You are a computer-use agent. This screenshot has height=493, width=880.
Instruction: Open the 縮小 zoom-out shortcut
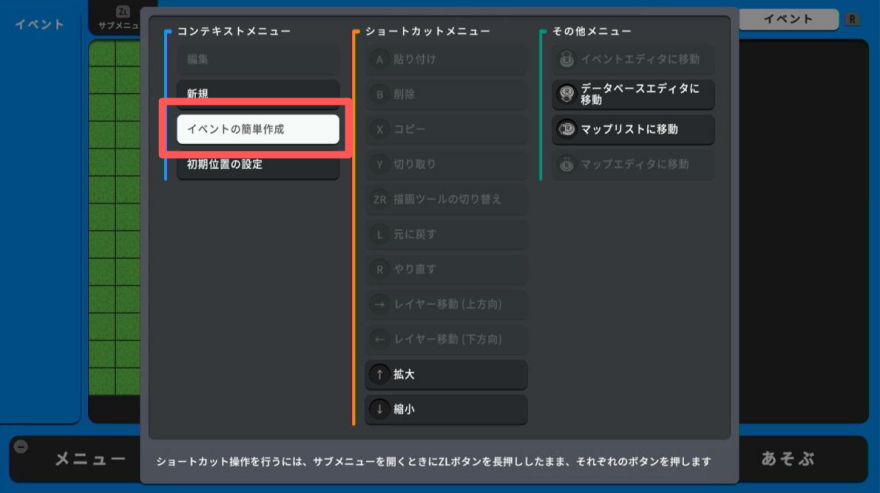click(446, 409)
